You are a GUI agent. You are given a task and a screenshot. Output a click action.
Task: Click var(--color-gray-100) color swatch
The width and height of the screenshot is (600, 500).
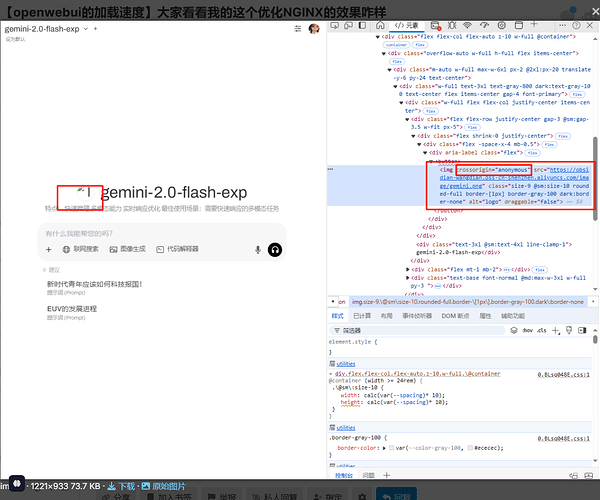(391, 448)
